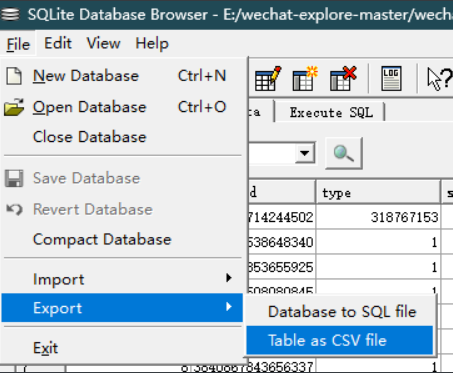Open the table selection dropdown arrow
The height and width of the screenshot is (373, 453).
click(305, 153)
